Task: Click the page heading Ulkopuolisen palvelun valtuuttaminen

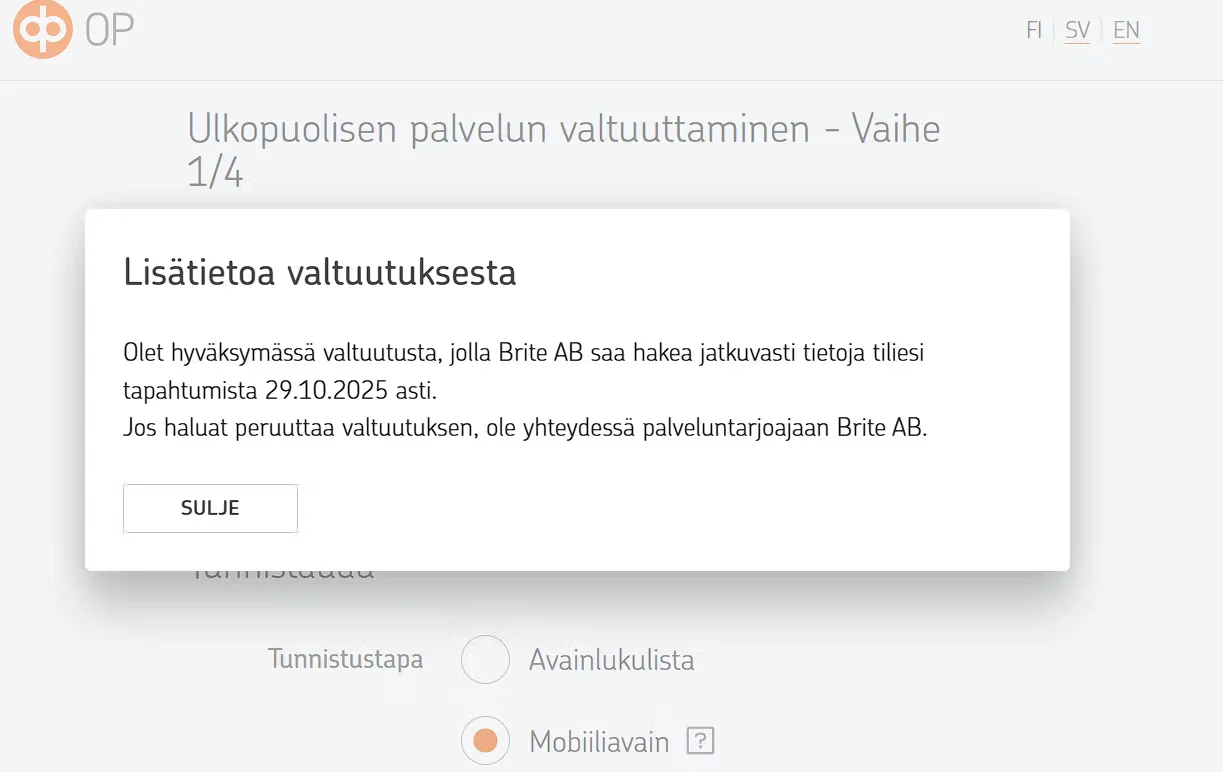Action: click(x=498, y=129)
